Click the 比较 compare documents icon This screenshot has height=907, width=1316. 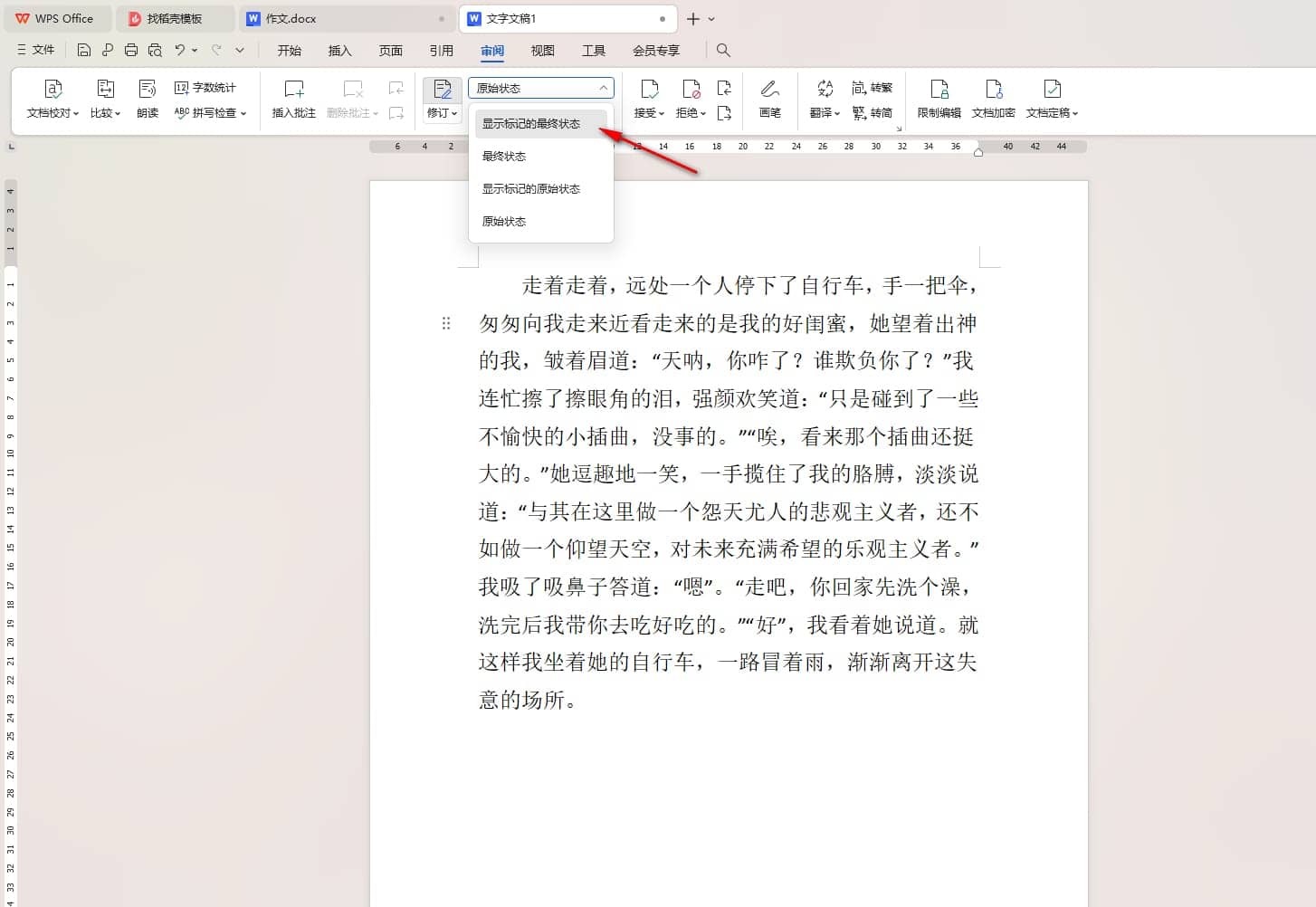click(x=105, y=89)
